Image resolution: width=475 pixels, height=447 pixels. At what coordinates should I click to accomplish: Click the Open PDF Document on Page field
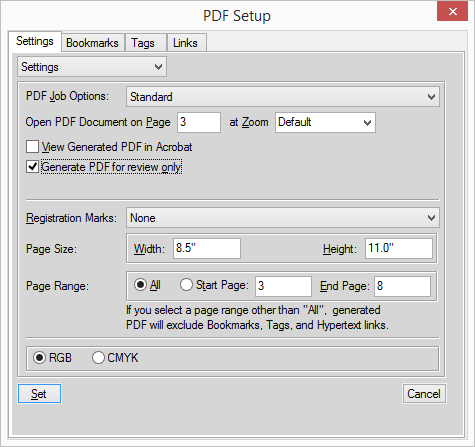[199, 122]
